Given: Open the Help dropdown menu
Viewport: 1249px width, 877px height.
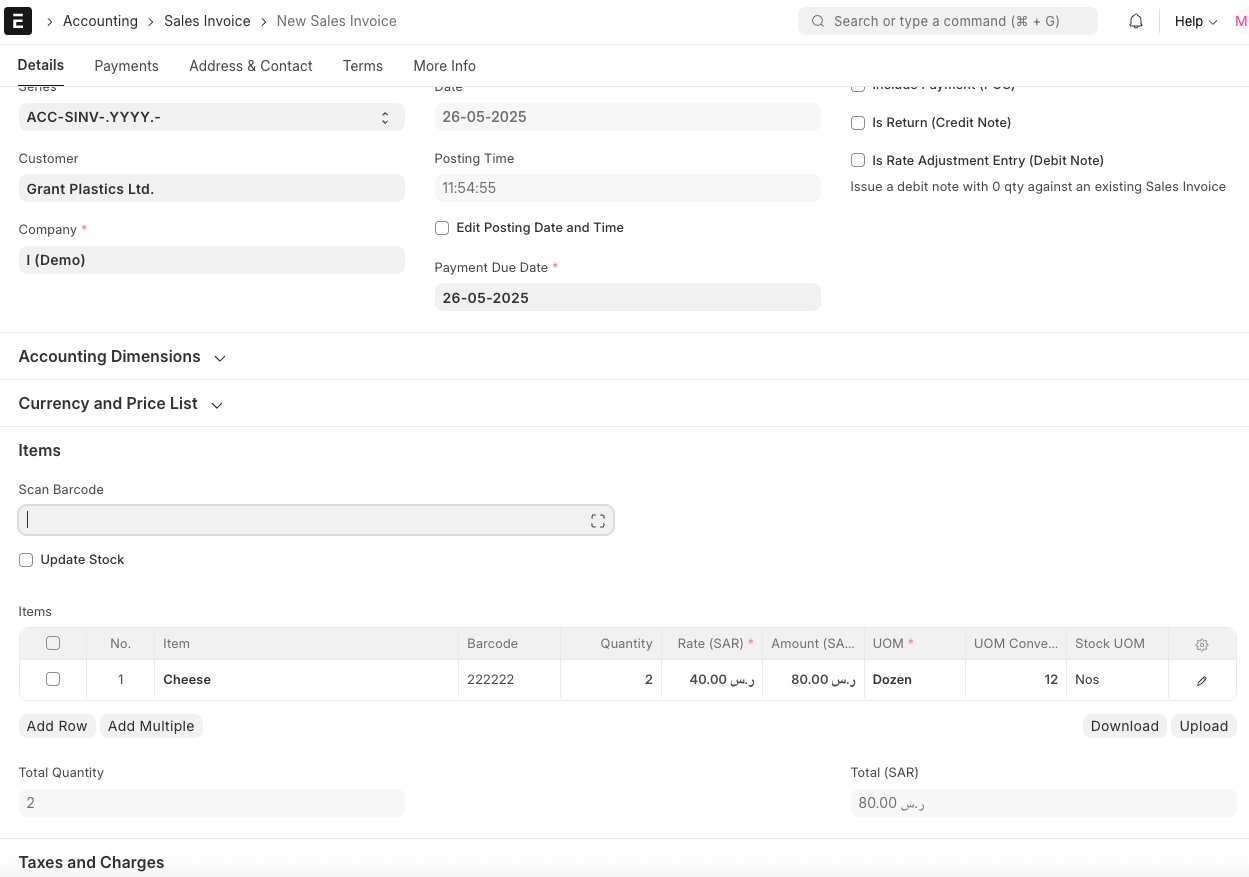Looking at the screenshot, I should coord(1196,21).
